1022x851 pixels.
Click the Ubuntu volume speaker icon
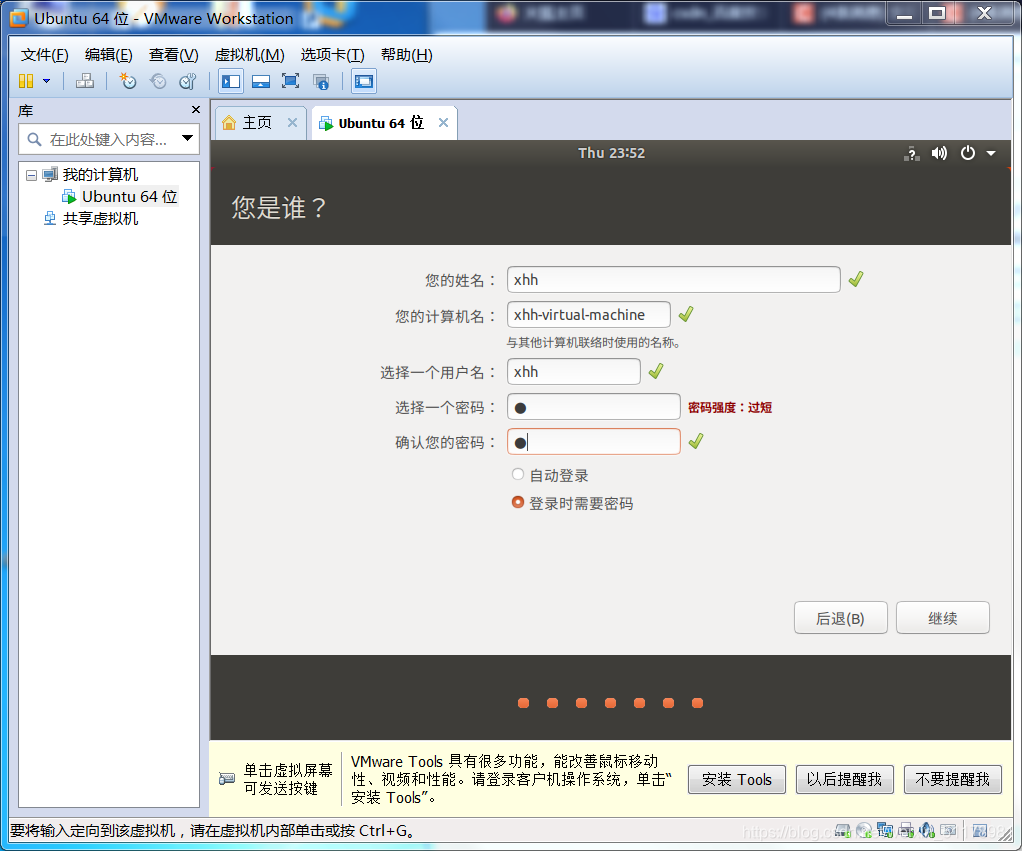tap(939, 153)
